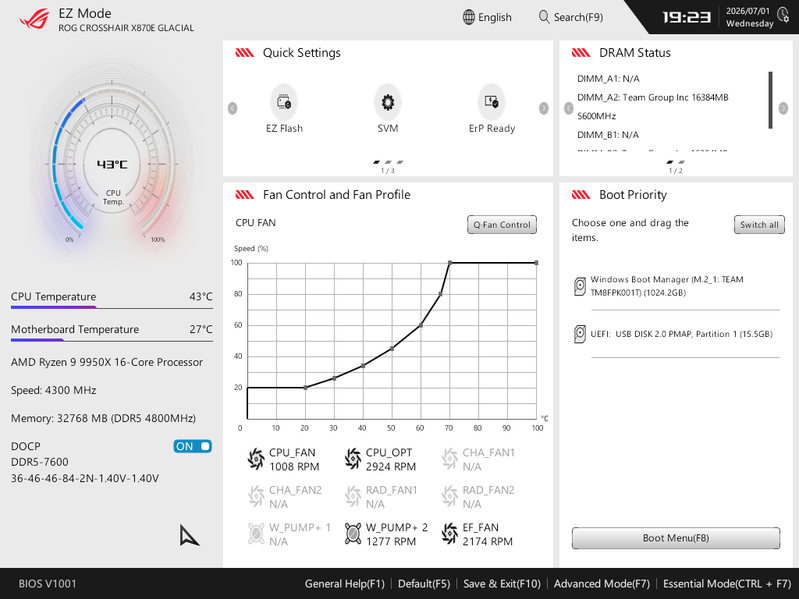The width and height of the screenshot is (799, 599).
Task: Select the CPU_OPT fan icon
Action: (353, 459)
